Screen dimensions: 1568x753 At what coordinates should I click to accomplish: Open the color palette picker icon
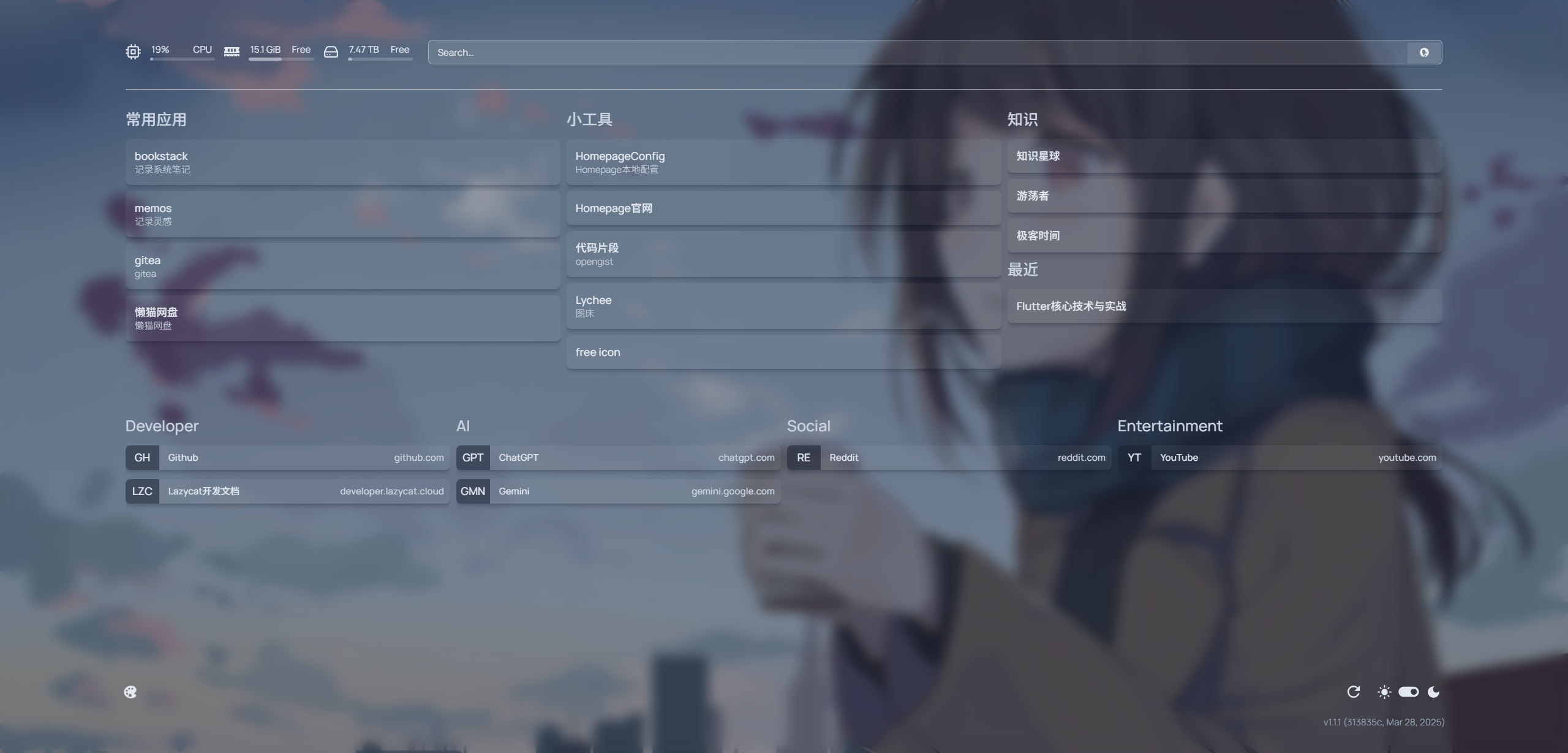pyautogui.click(x=130, y=692)
